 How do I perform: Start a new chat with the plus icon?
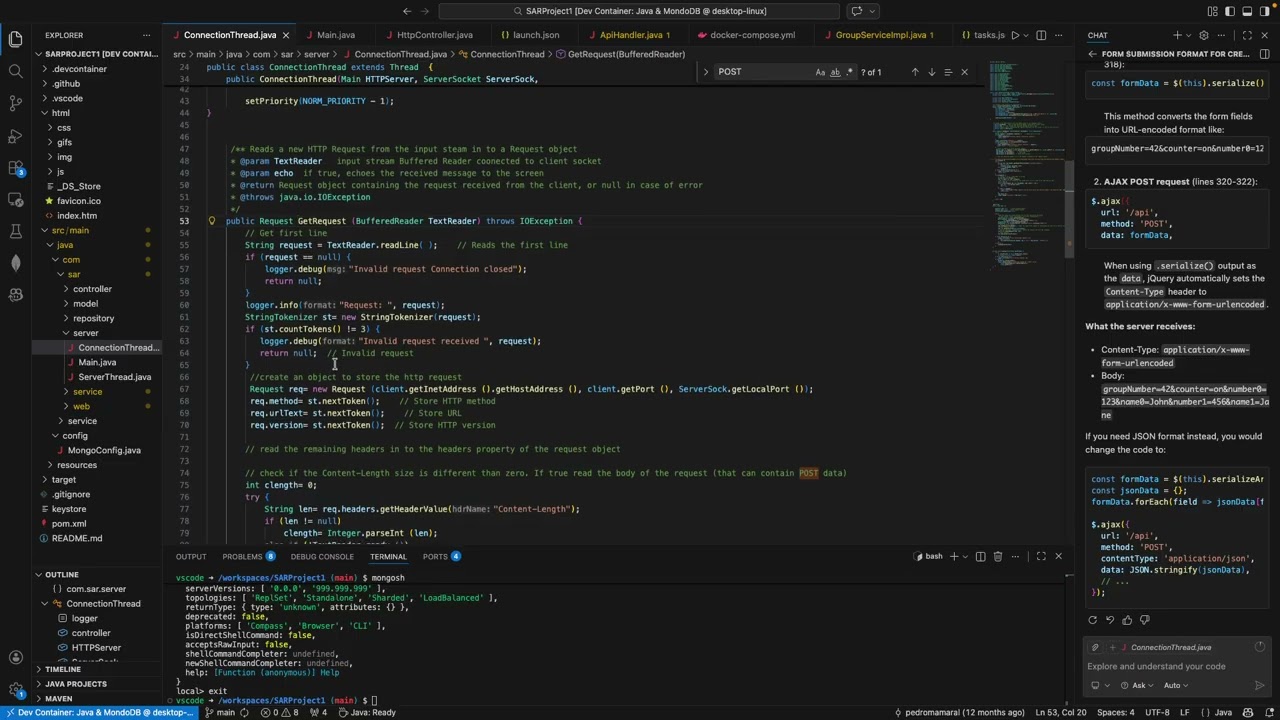point(1177,35)
